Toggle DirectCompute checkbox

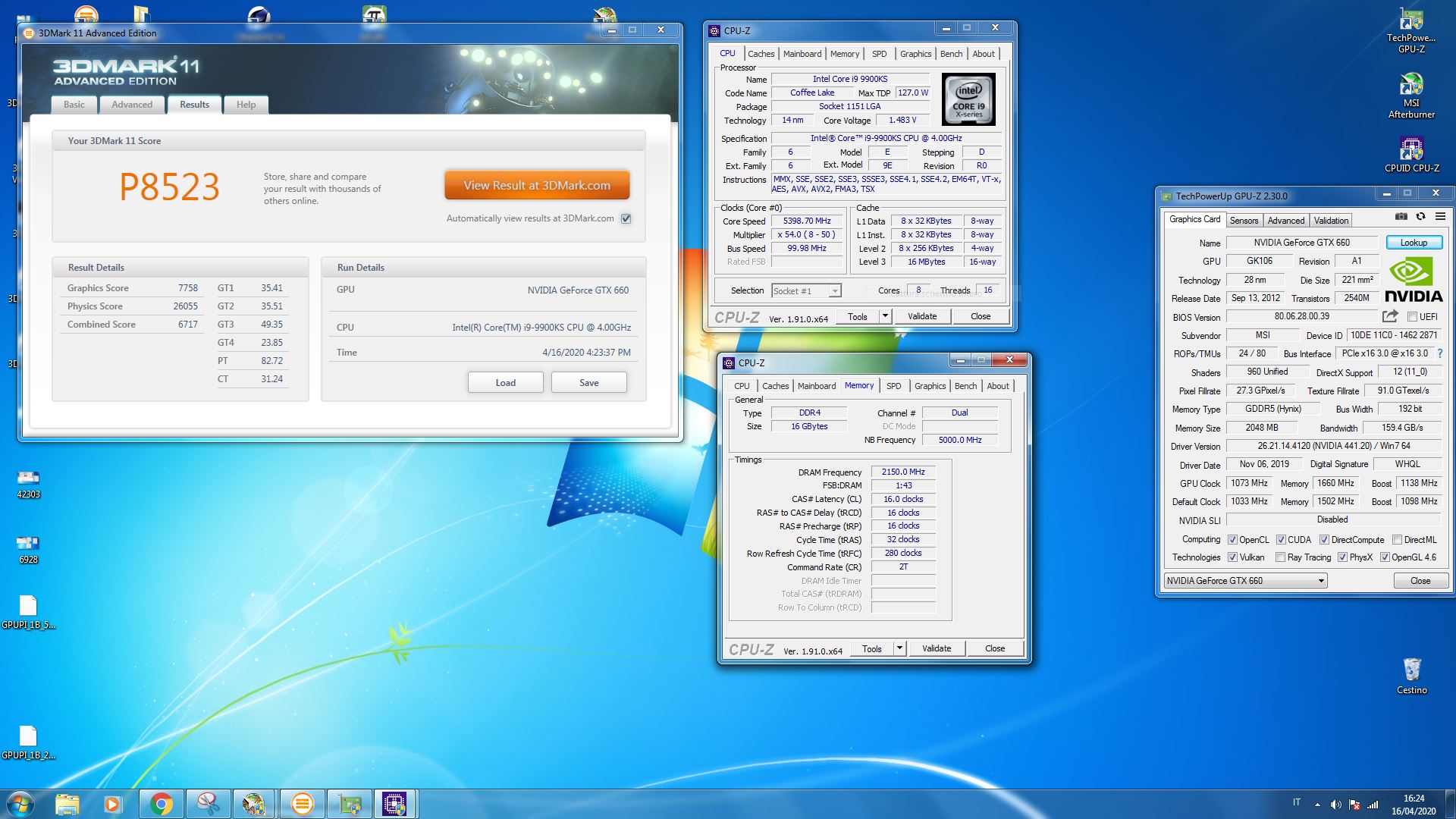[1324, 540]
